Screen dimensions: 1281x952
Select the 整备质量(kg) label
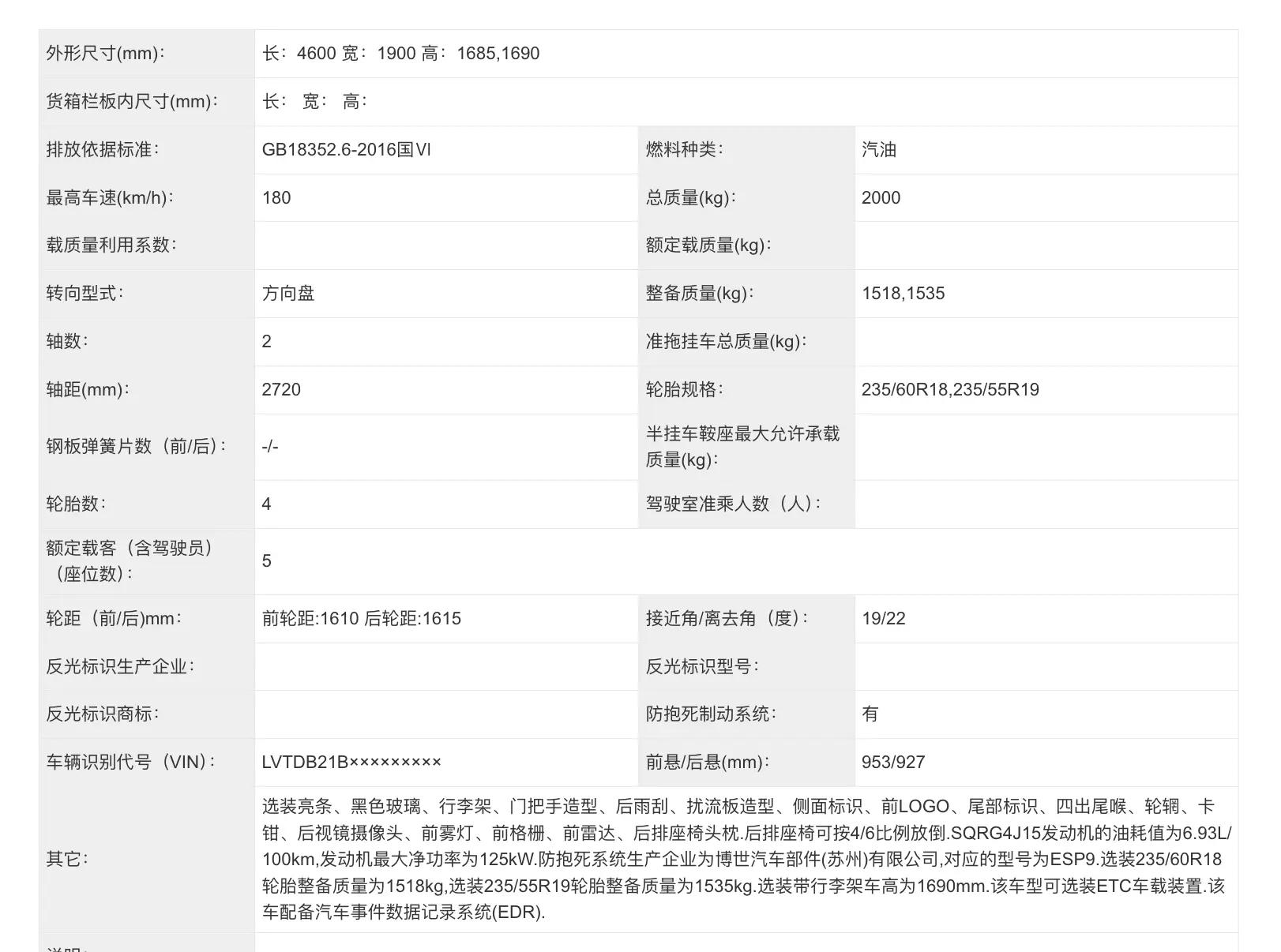click(700, 294)
